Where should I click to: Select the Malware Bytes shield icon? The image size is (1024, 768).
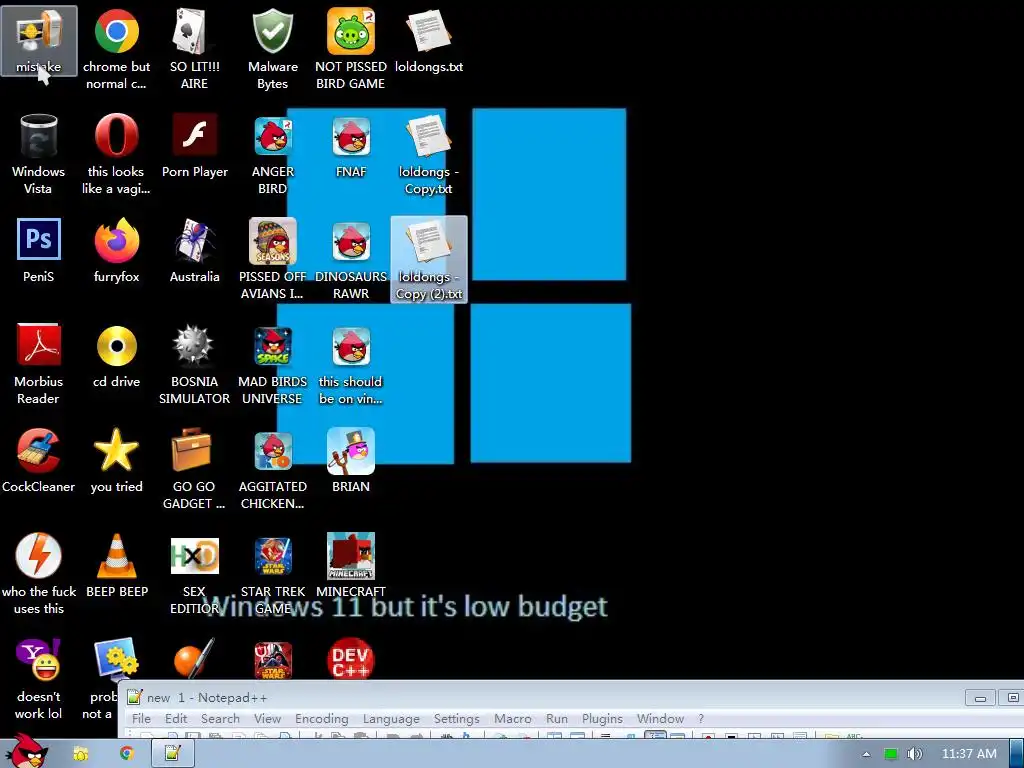point(272,49)
